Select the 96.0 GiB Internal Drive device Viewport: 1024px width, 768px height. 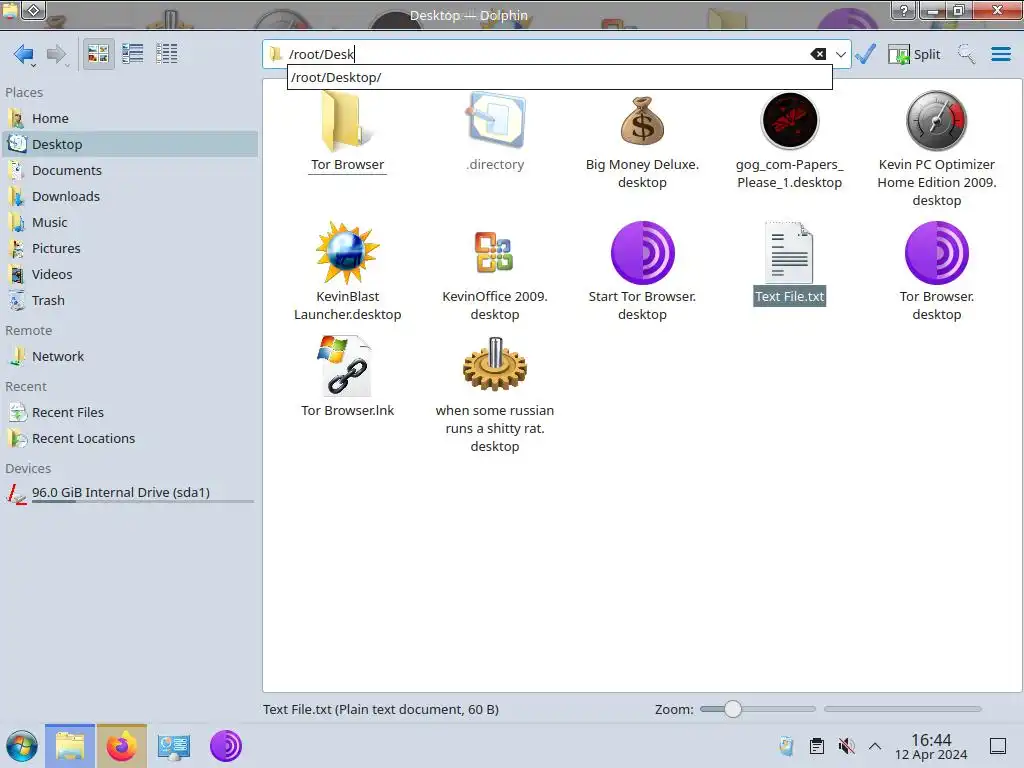[x=130, y=494]
